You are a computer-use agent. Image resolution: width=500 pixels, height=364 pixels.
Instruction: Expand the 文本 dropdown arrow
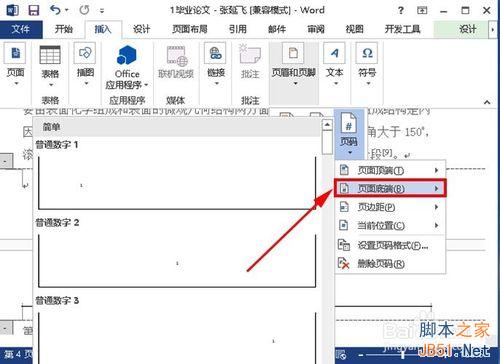(x=336, y=83)
